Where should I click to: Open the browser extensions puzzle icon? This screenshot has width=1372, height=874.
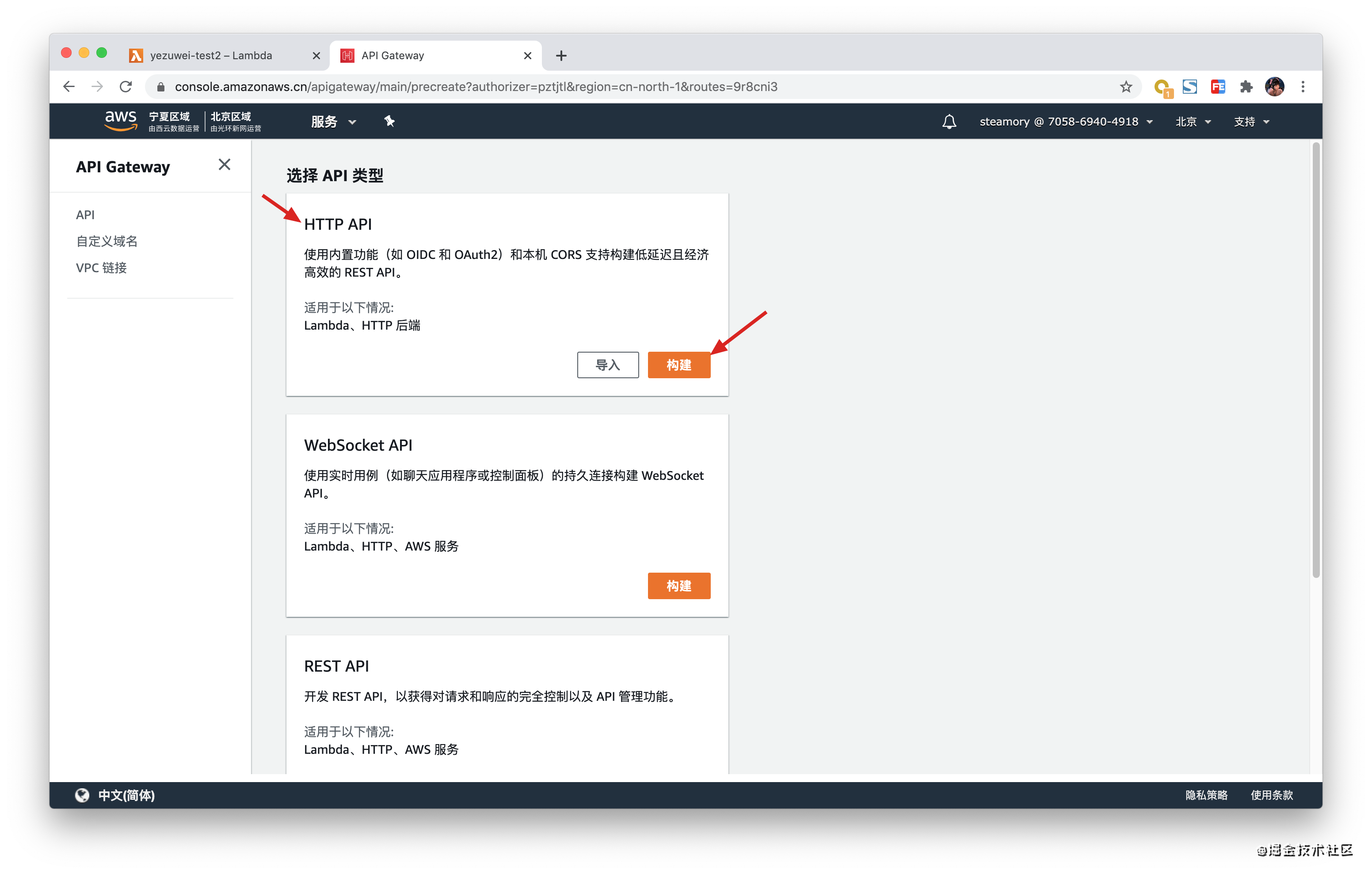[1246, 87]
